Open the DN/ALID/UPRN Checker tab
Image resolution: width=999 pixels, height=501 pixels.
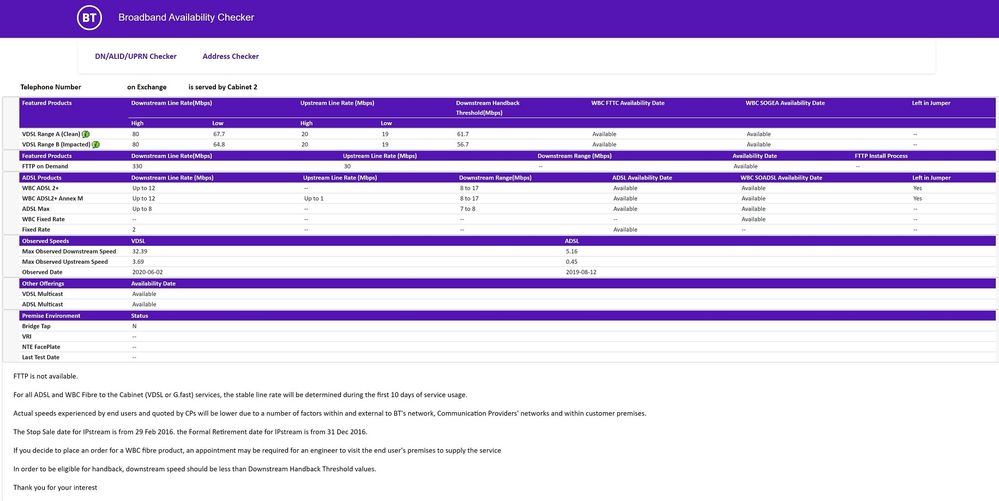pos(136,56)
